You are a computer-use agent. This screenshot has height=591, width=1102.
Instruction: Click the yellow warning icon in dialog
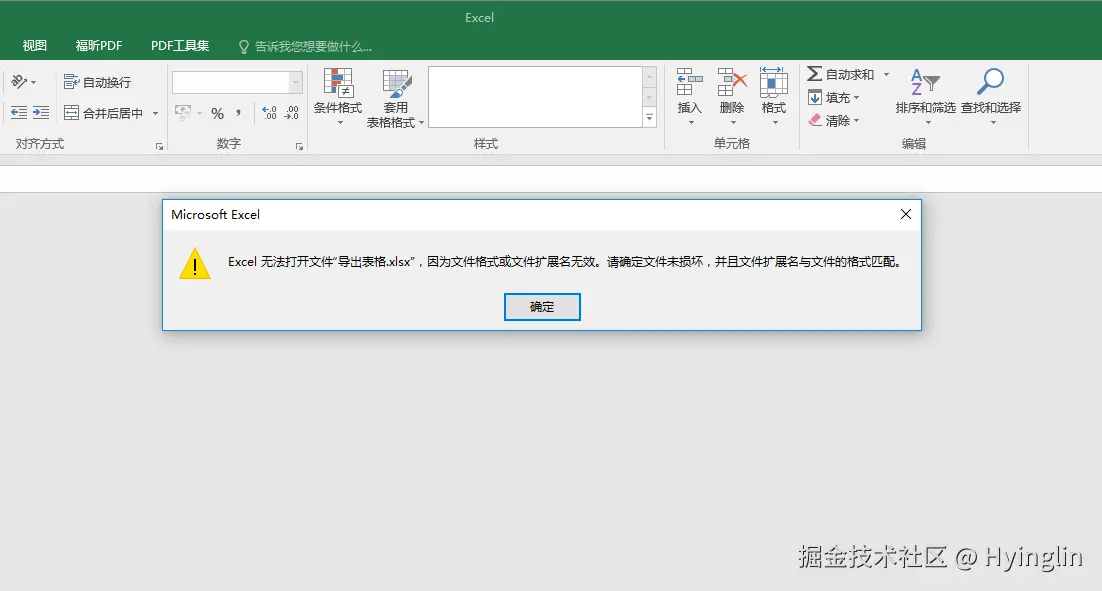(x=195, y=264)
